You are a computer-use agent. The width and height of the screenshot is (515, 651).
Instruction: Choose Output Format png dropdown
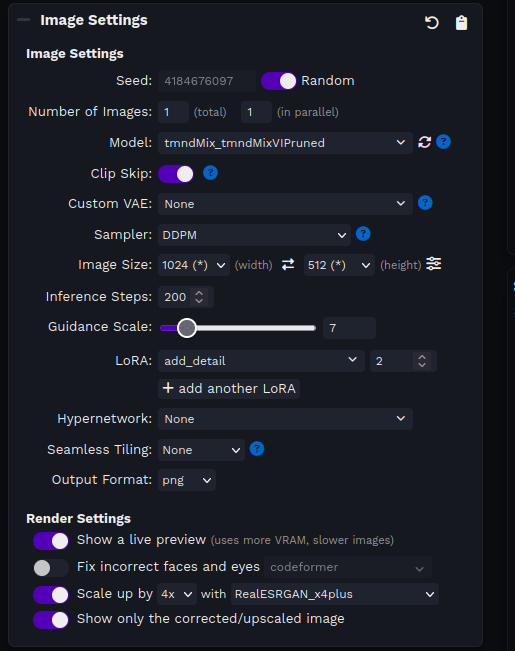[186, 480]
